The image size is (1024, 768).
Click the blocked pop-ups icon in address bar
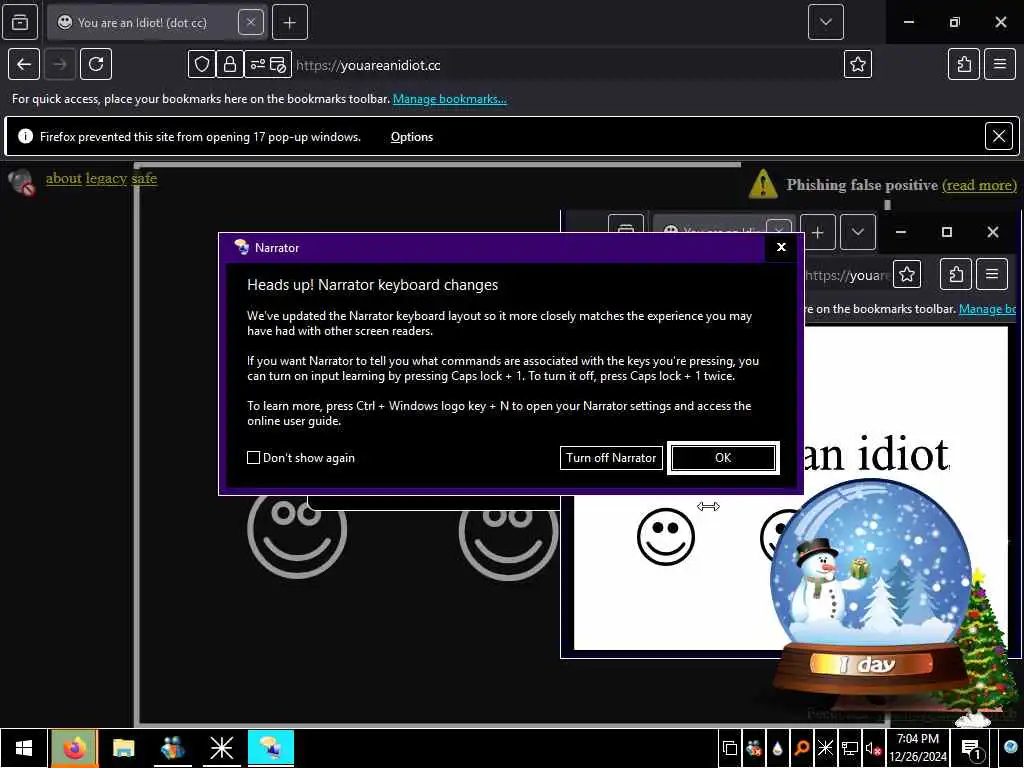point(278,65)
